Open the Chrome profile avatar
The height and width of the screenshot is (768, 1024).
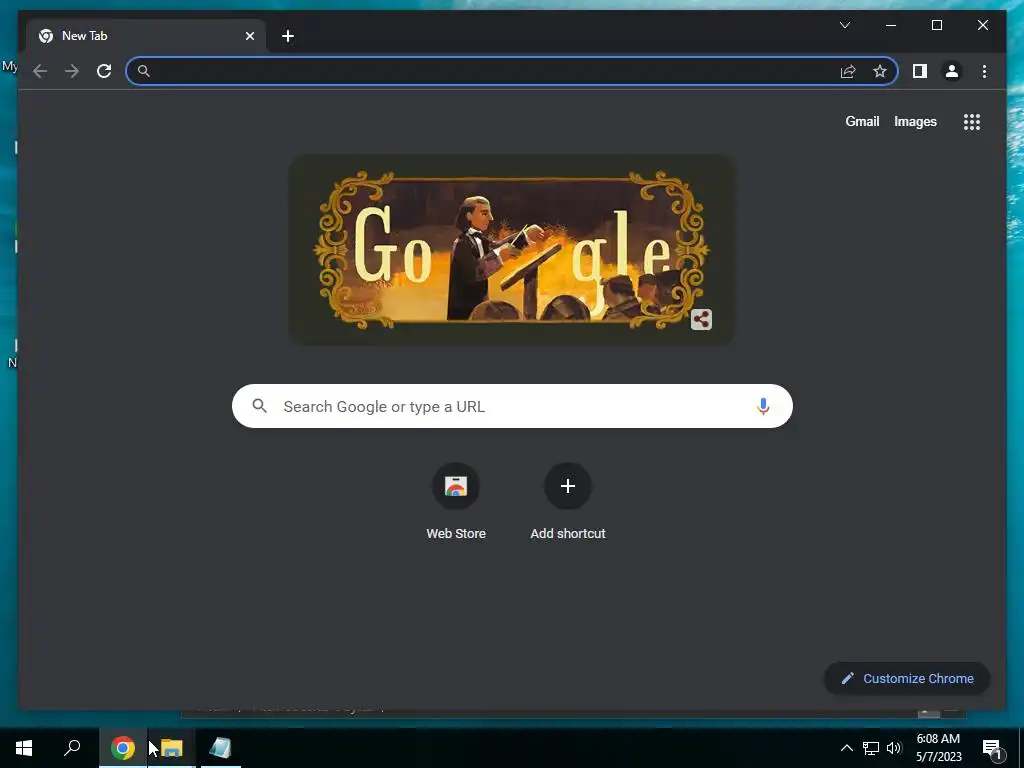(x=952, y=71)
